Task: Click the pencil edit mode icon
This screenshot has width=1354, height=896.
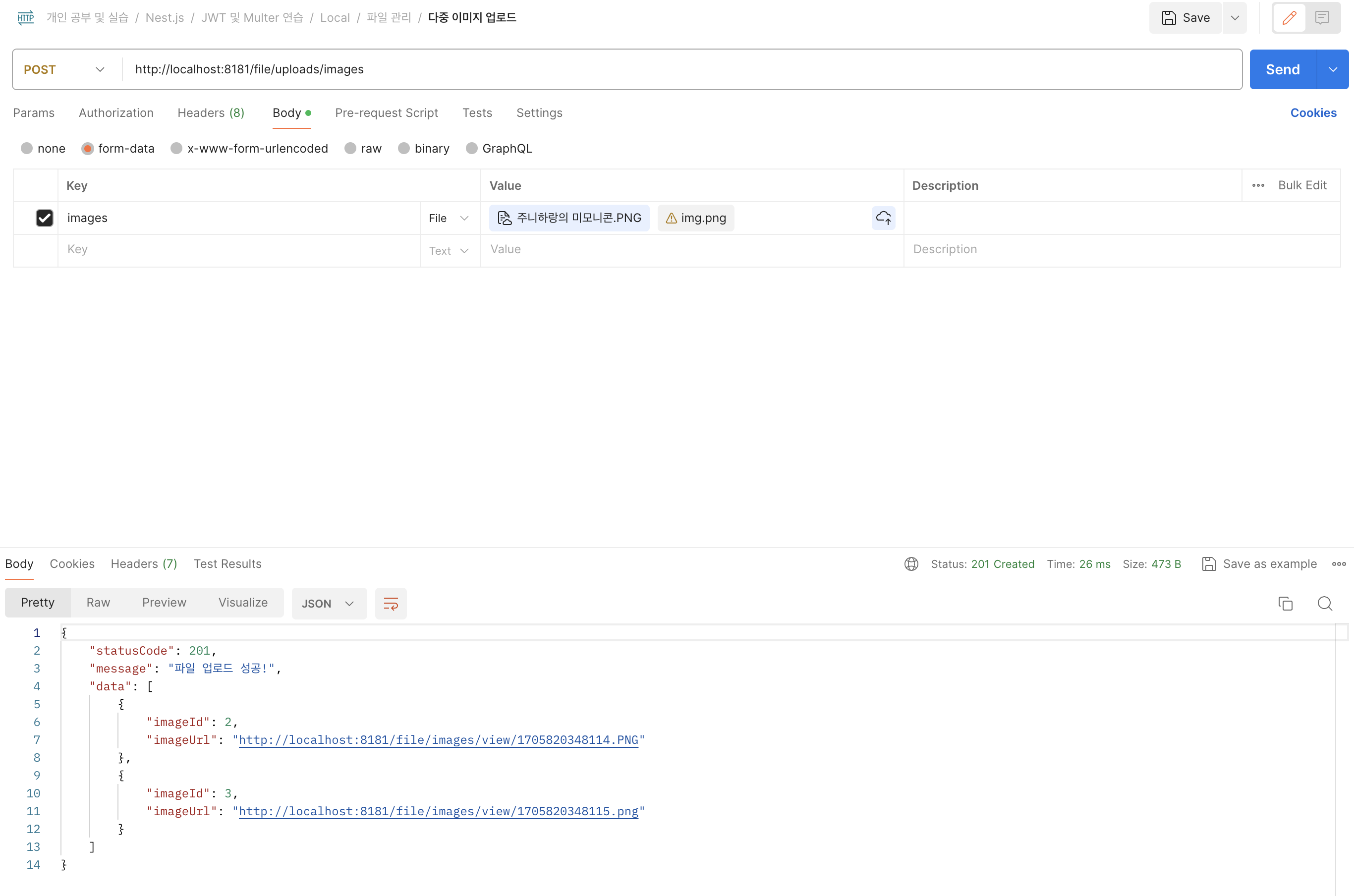Action: [x=1289, y=18]
